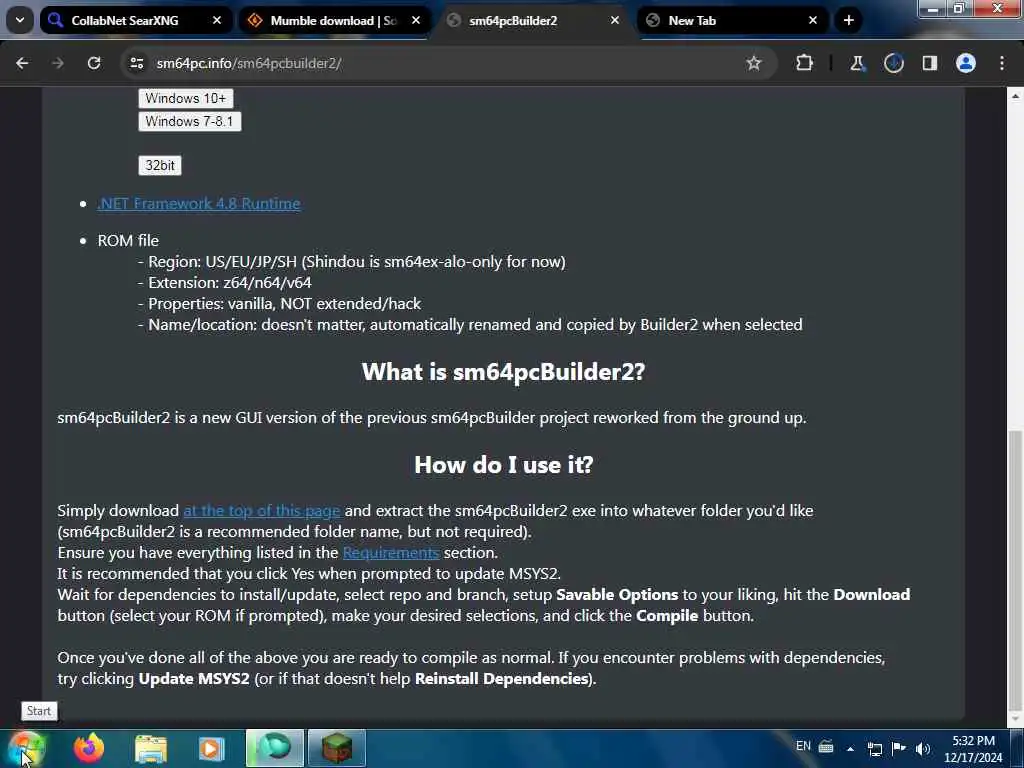
Task: Click the page vertical scrollbar thumb
Action: click(1016, 570)
